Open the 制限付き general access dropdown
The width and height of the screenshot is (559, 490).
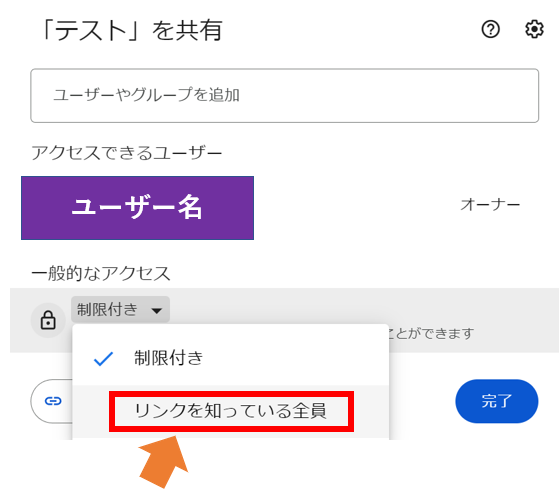[x=120, y=310]
